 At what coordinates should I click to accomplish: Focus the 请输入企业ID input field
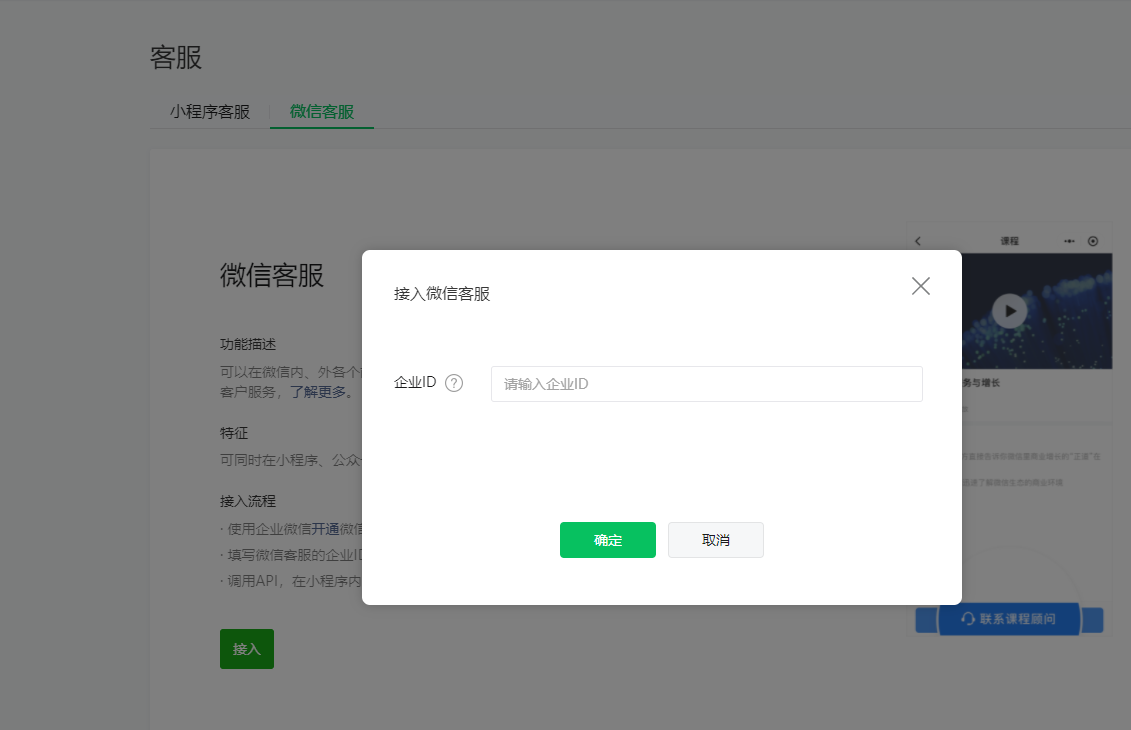(x=706, y=384)
